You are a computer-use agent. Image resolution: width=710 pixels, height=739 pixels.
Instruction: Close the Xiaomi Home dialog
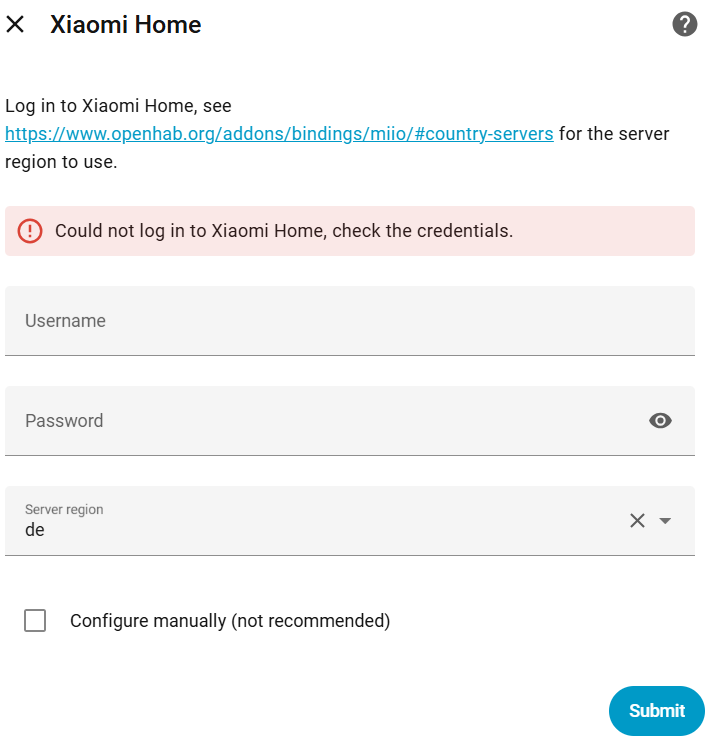coord(15,25)
